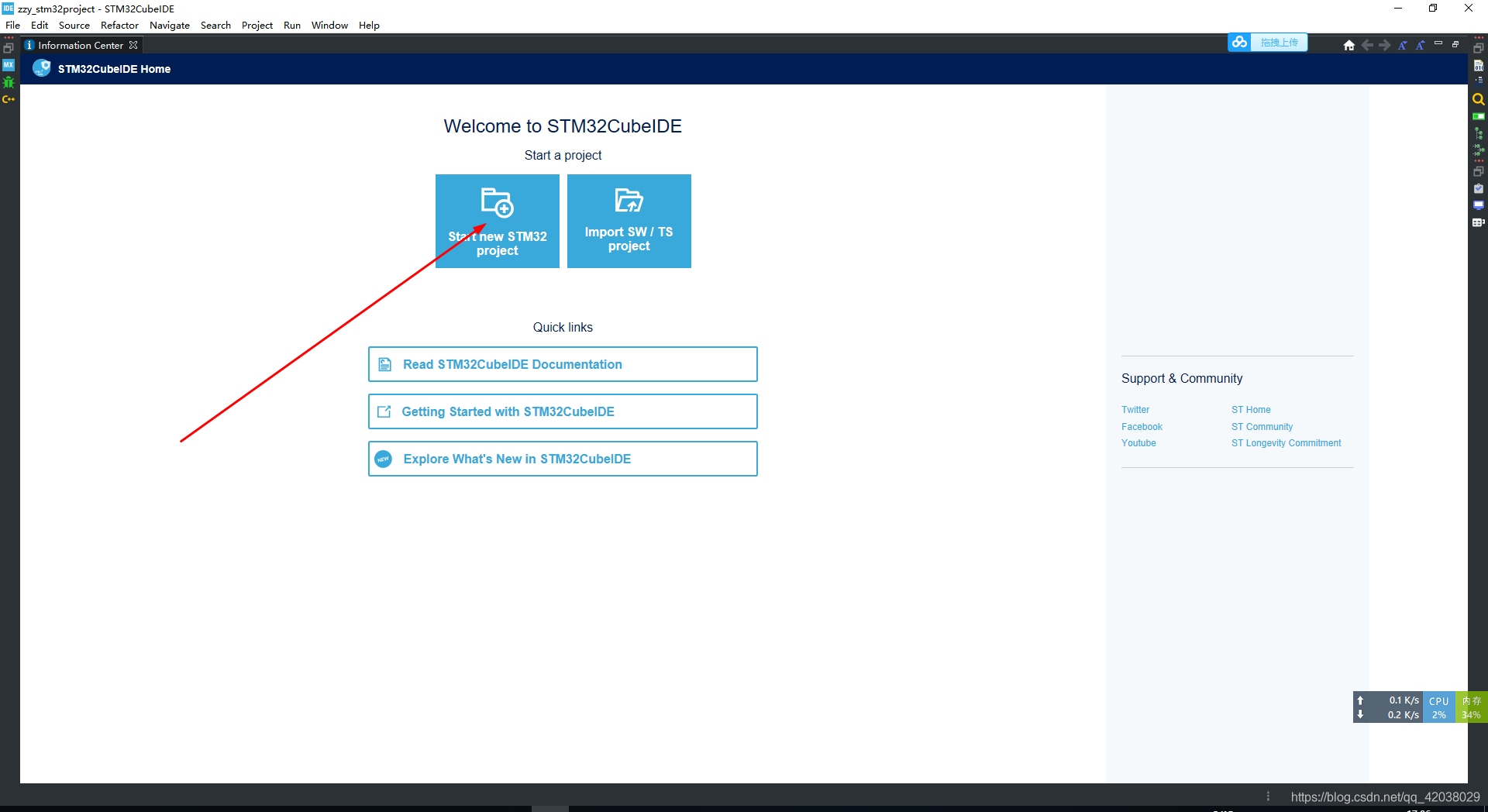Open the Window menu
Viewport: 1488px width, 812px height.
click(329, 25)
